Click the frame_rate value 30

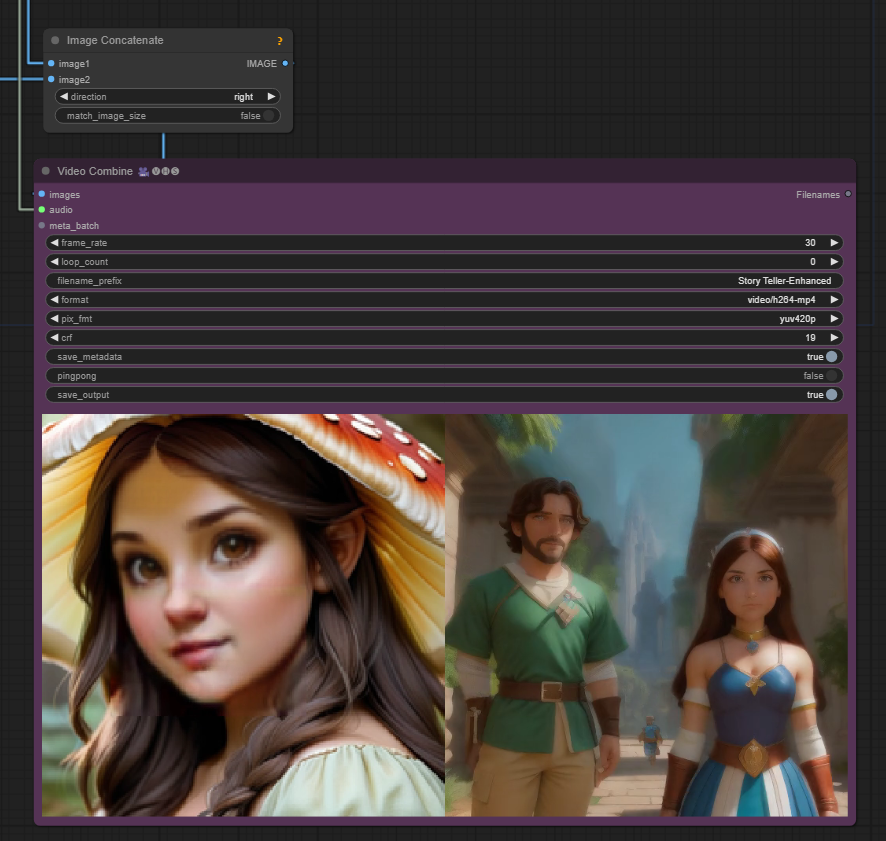pyautogui.click(x=810, y=242)
